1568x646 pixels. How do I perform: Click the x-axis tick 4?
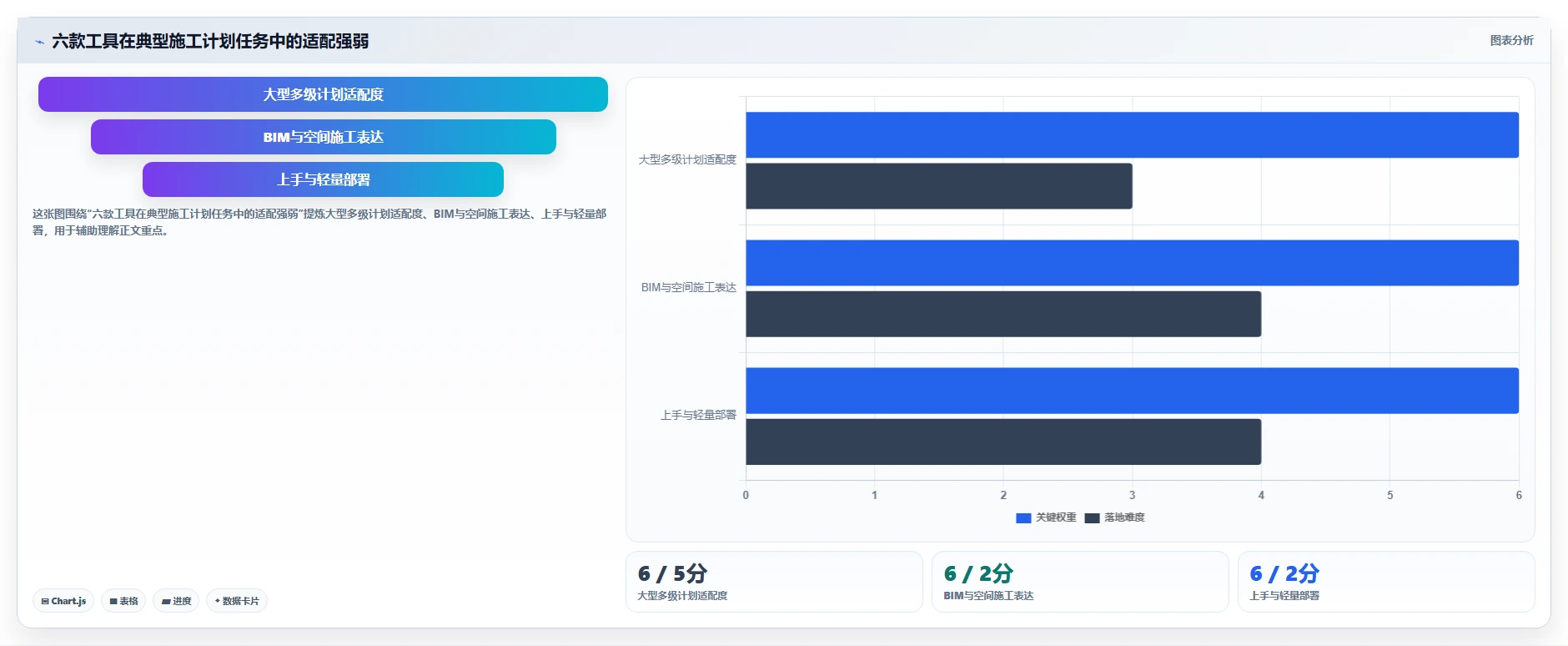pyautogui.click(x=1261, y=495)
